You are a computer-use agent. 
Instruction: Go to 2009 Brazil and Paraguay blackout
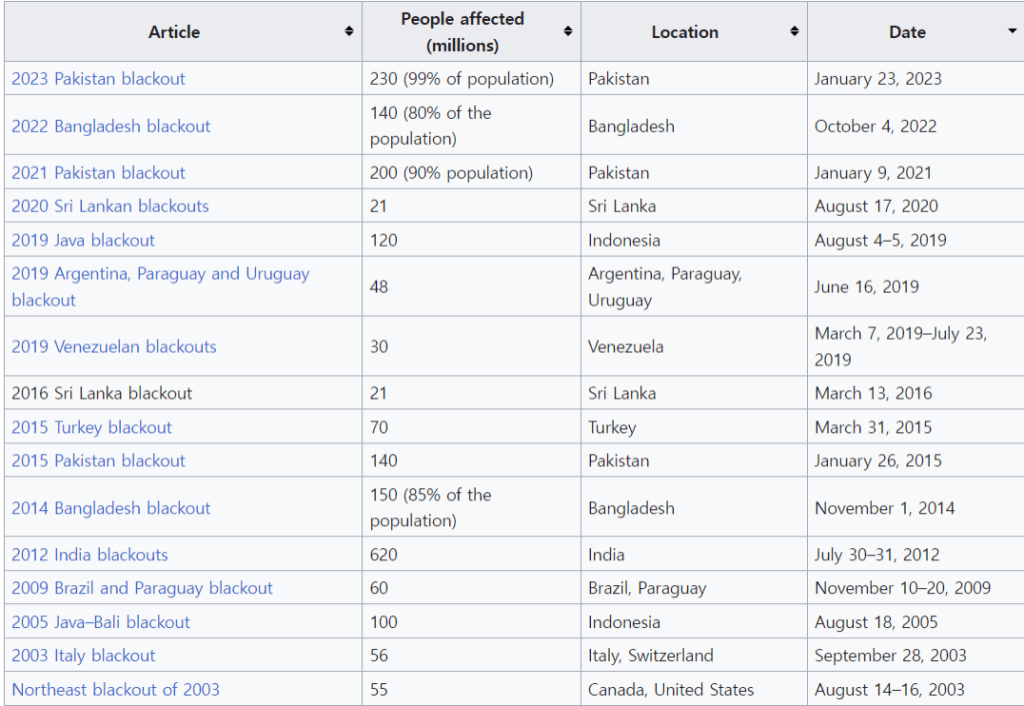click(x=142, y=588)
